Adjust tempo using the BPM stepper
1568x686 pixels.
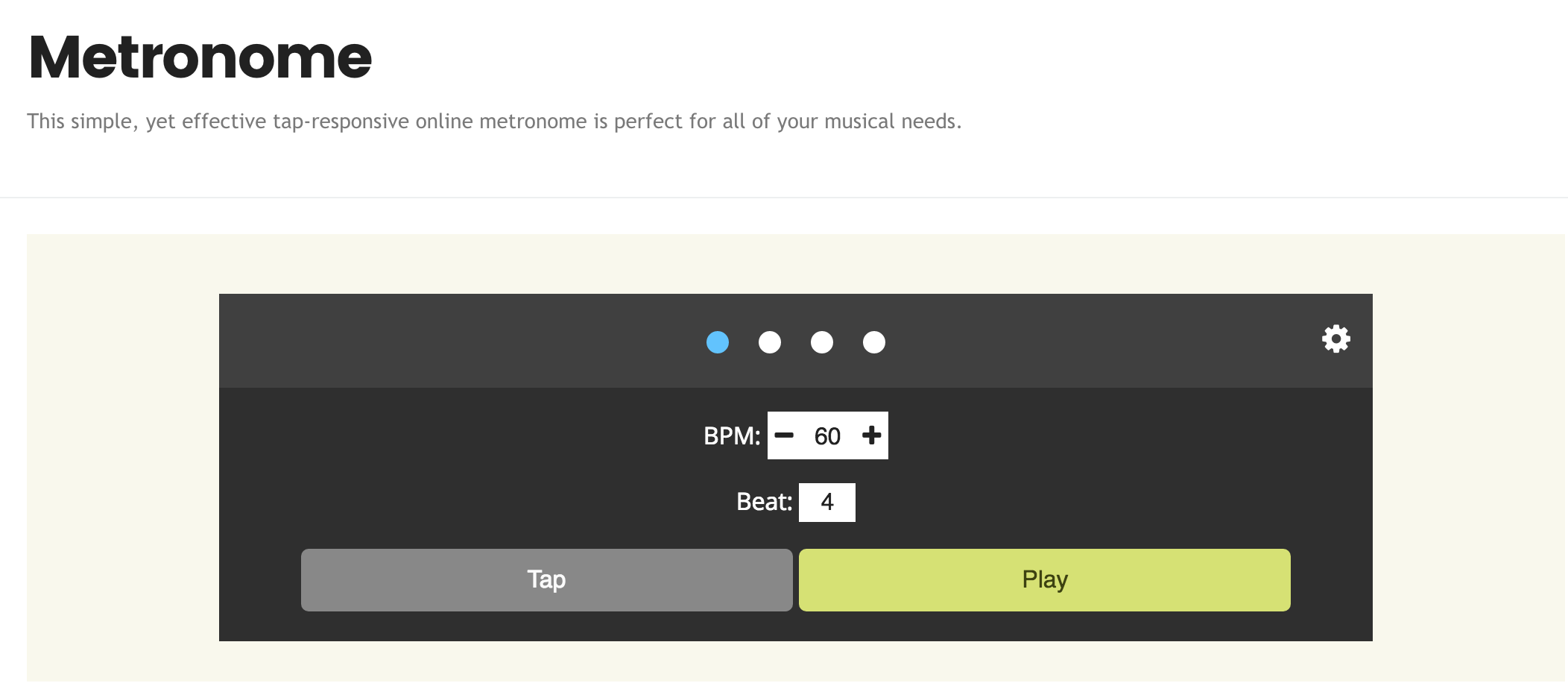point(827,435)
